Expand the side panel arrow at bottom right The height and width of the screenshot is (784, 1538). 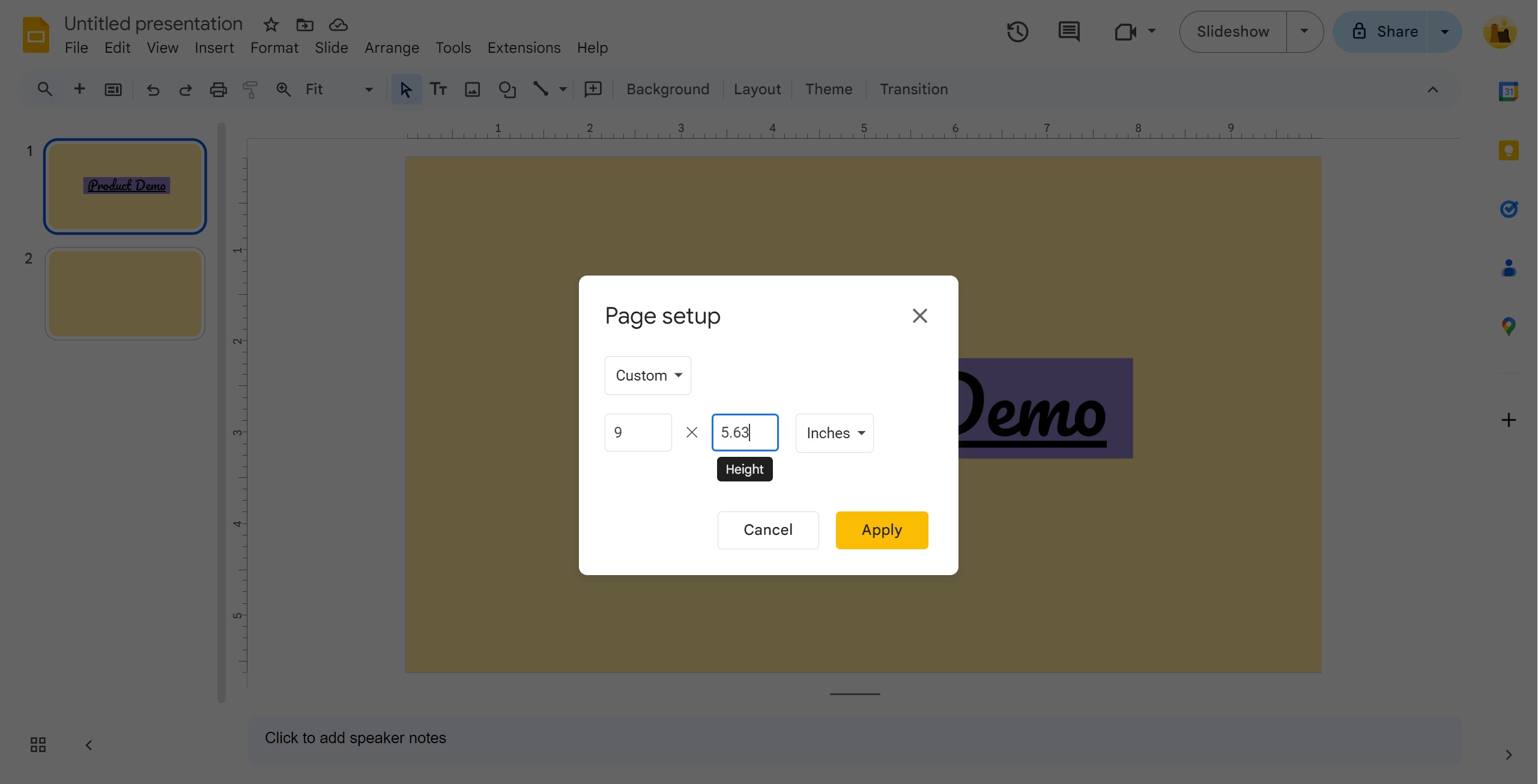click(x=1509, y=755)
